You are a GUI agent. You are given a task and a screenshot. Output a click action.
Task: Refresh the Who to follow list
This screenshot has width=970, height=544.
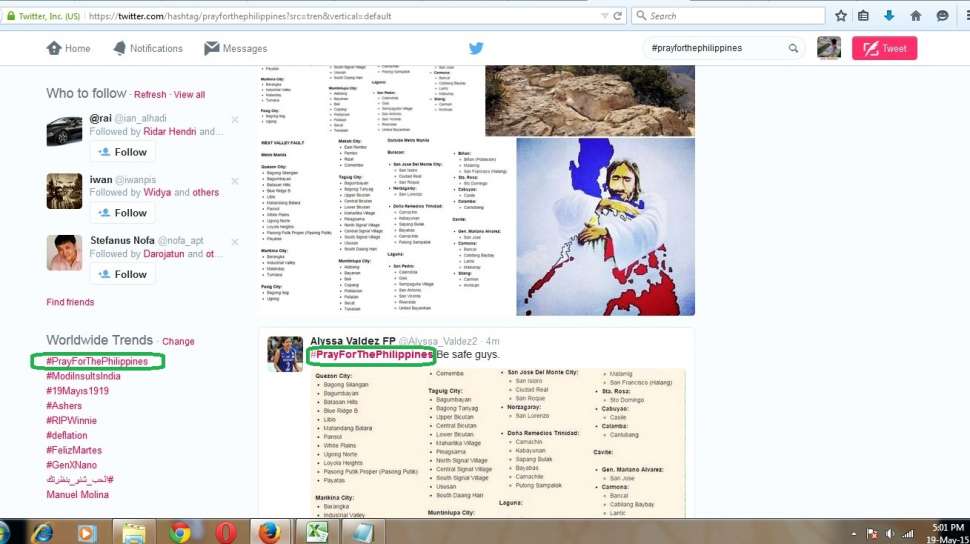click(x=150, y=95)
